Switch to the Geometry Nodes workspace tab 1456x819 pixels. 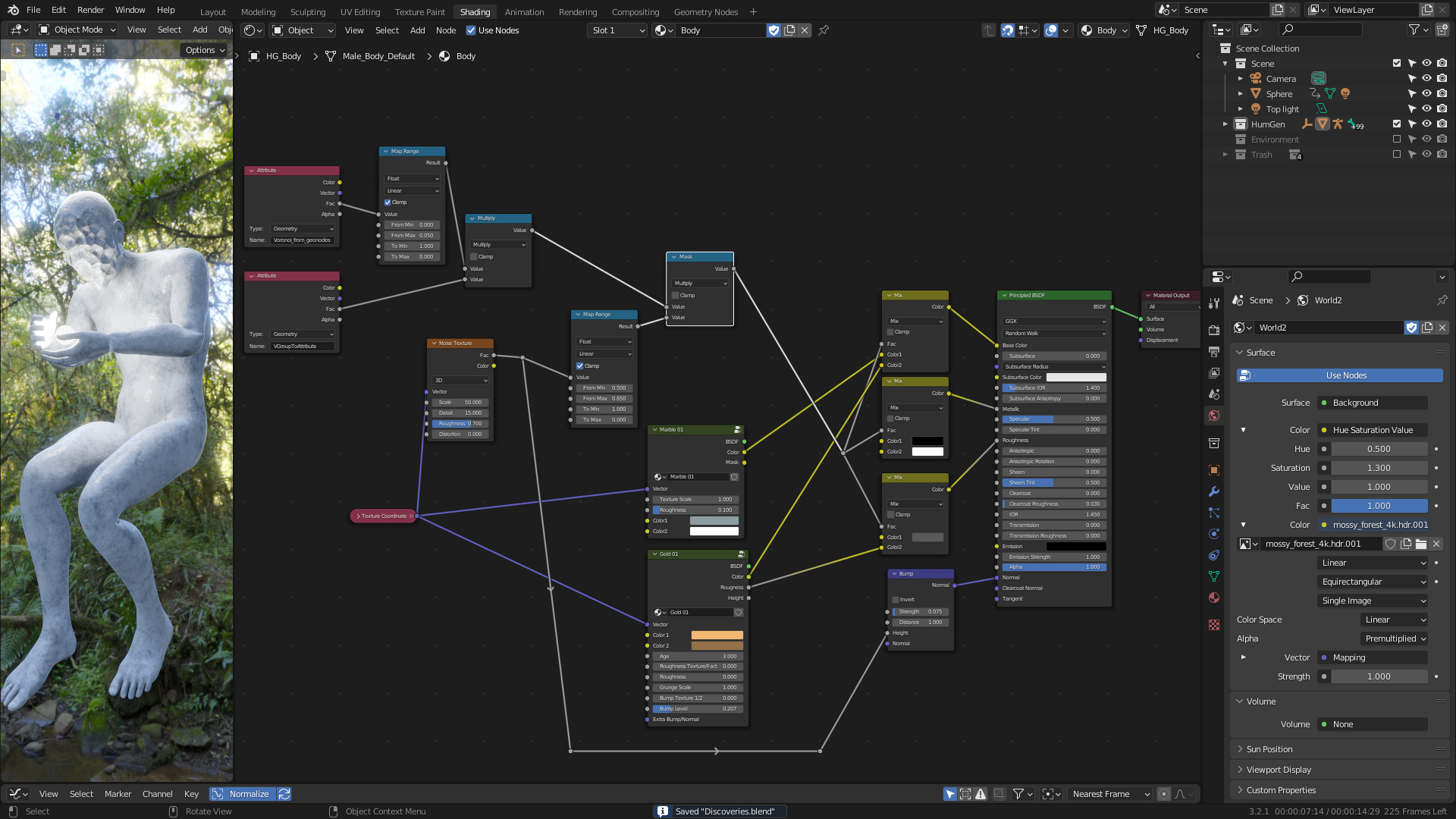click(x=705, y=12)
